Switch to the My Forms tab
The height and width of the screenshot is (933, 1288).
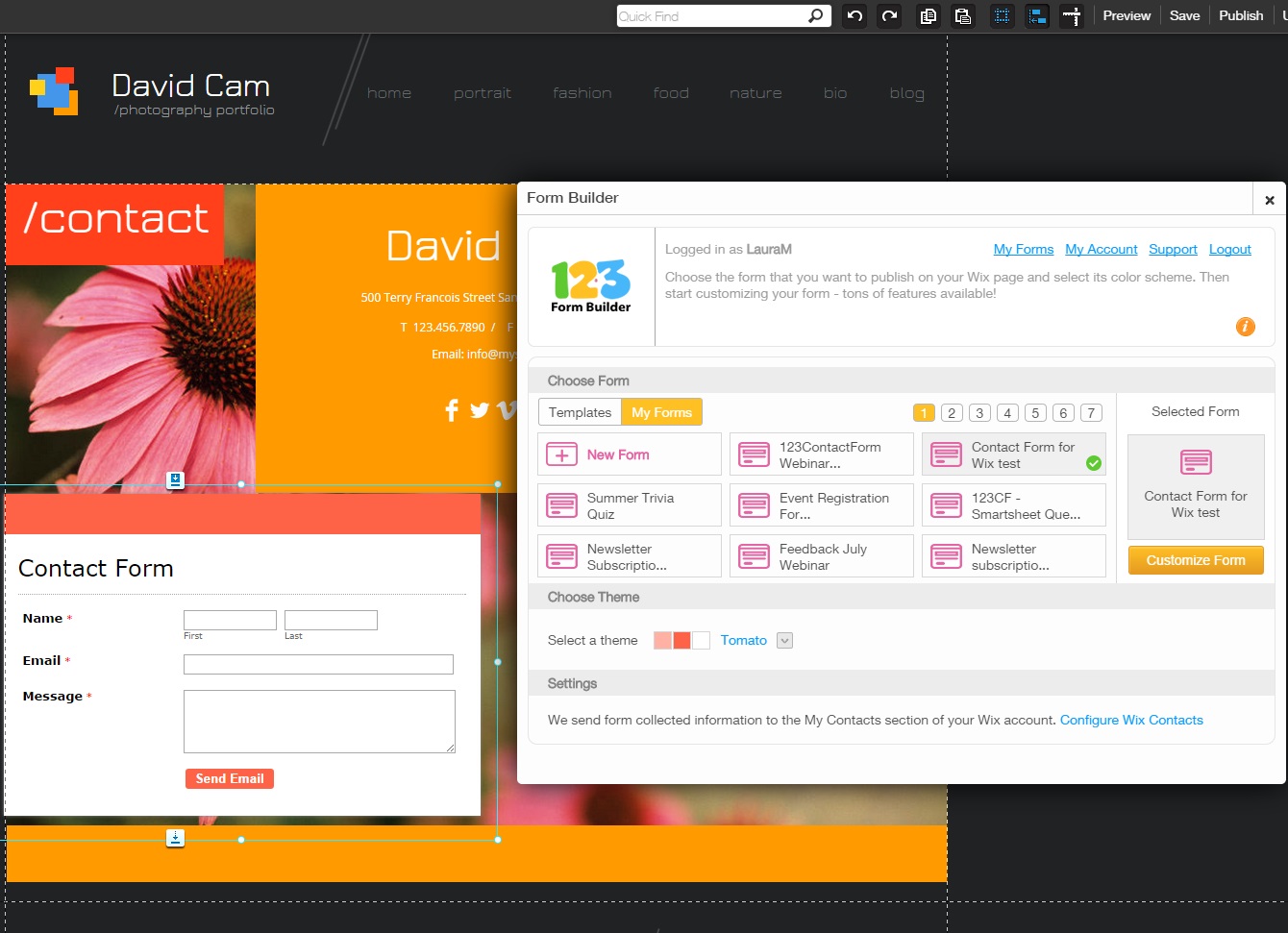click(x=662, y=412)
